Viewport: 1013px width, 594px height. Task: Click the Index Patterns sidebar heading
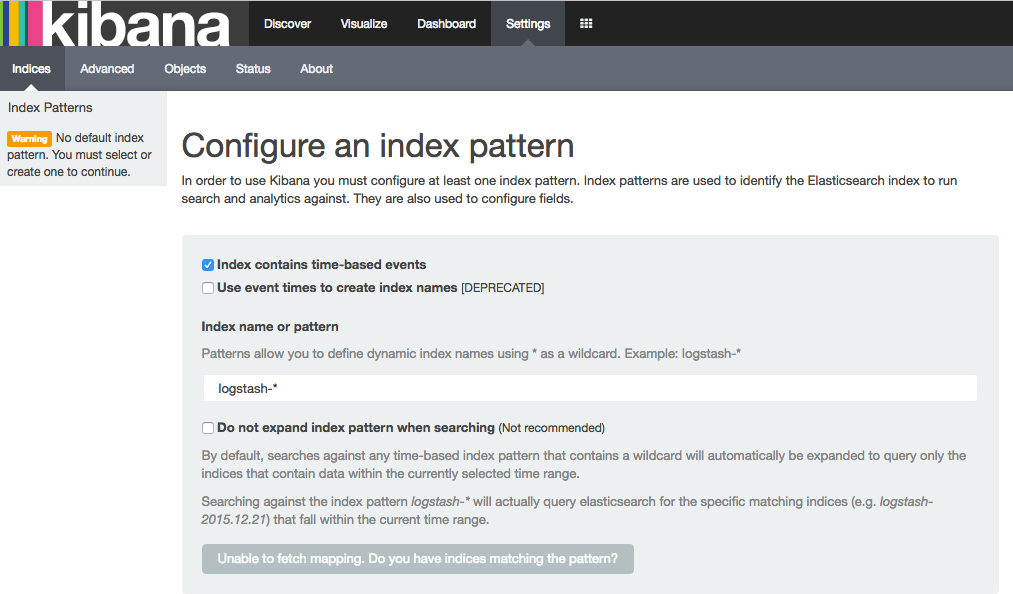pos(50,107)
